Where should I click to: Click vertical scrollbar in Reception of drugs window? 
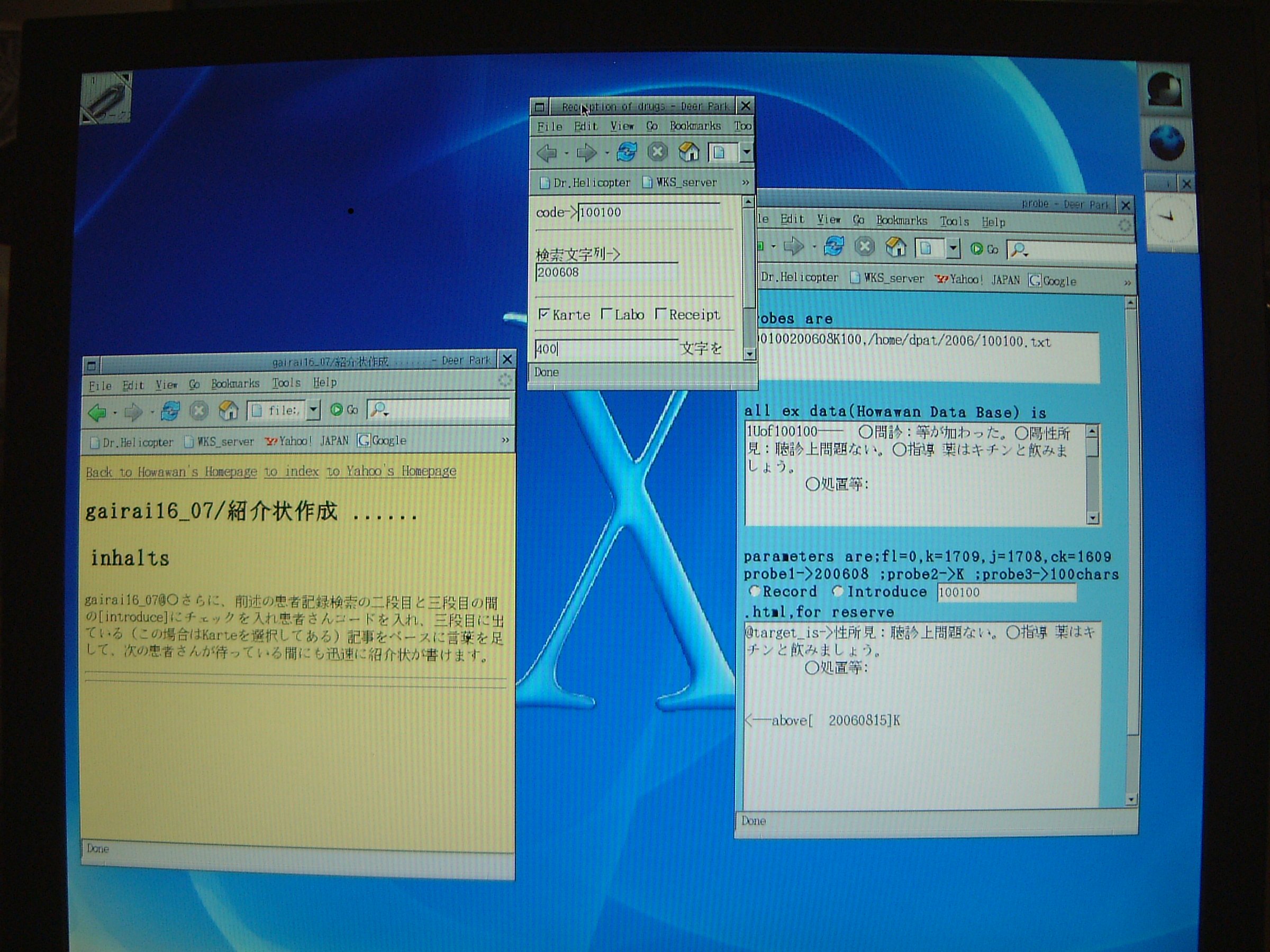748,278
